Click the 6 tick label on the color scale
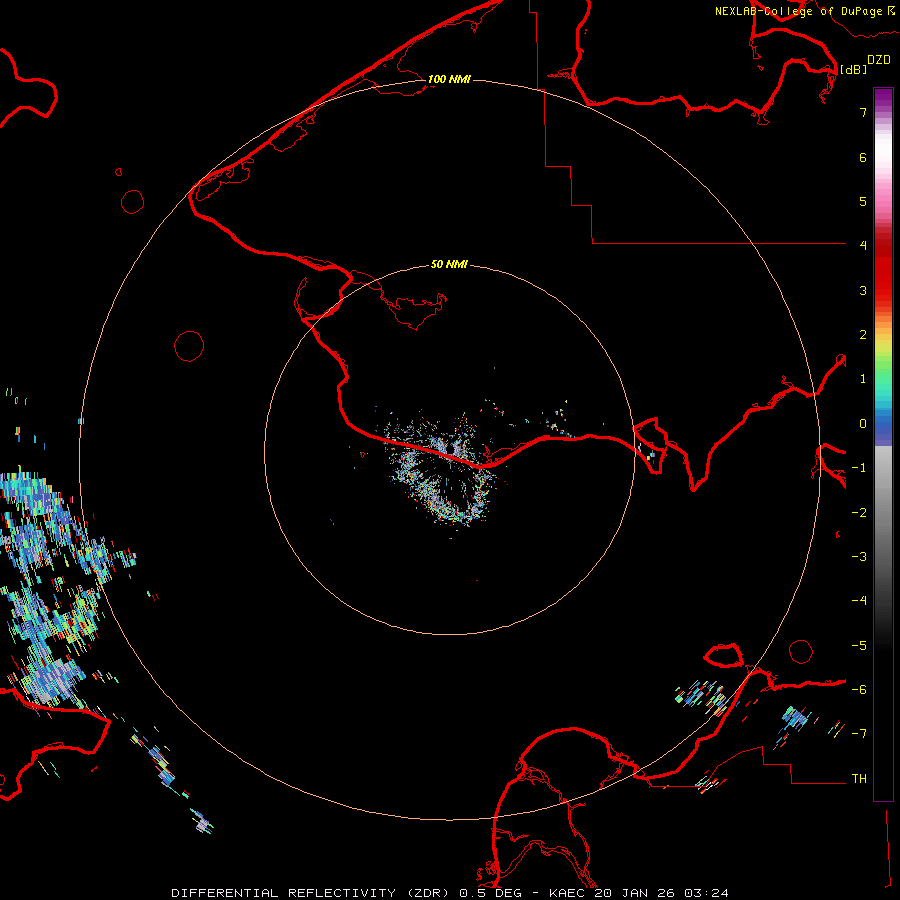 863,157
